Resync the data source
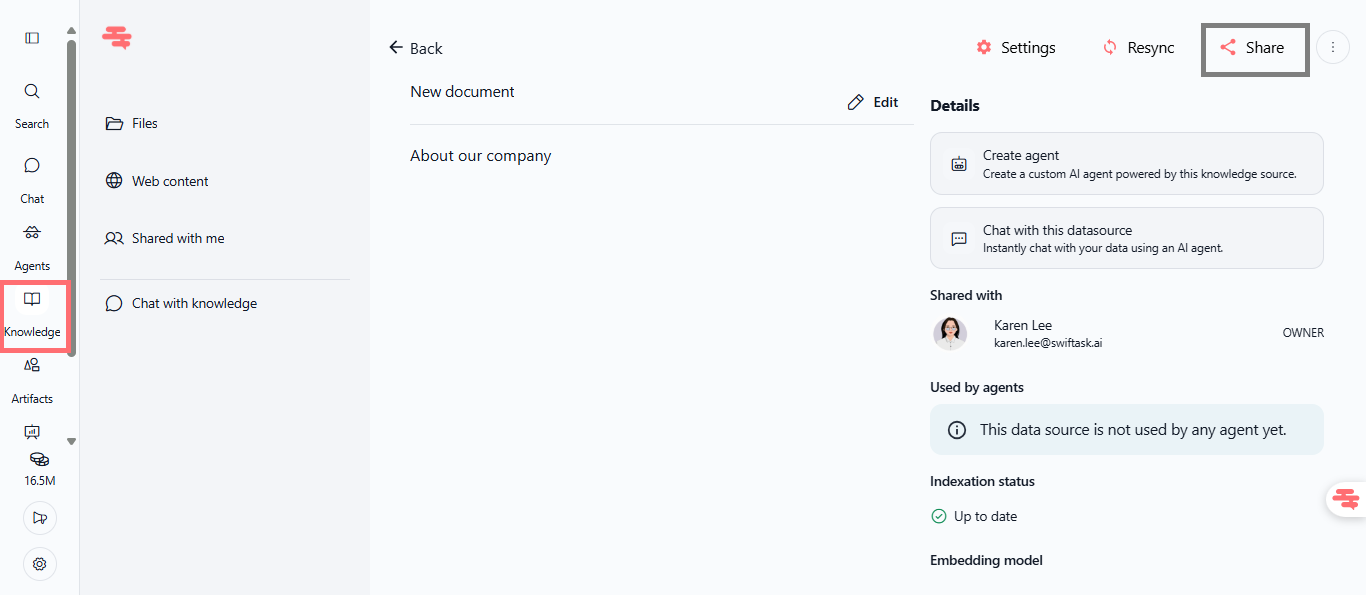Viewport: 1366px width, 595px height. tap(1138, 48)
